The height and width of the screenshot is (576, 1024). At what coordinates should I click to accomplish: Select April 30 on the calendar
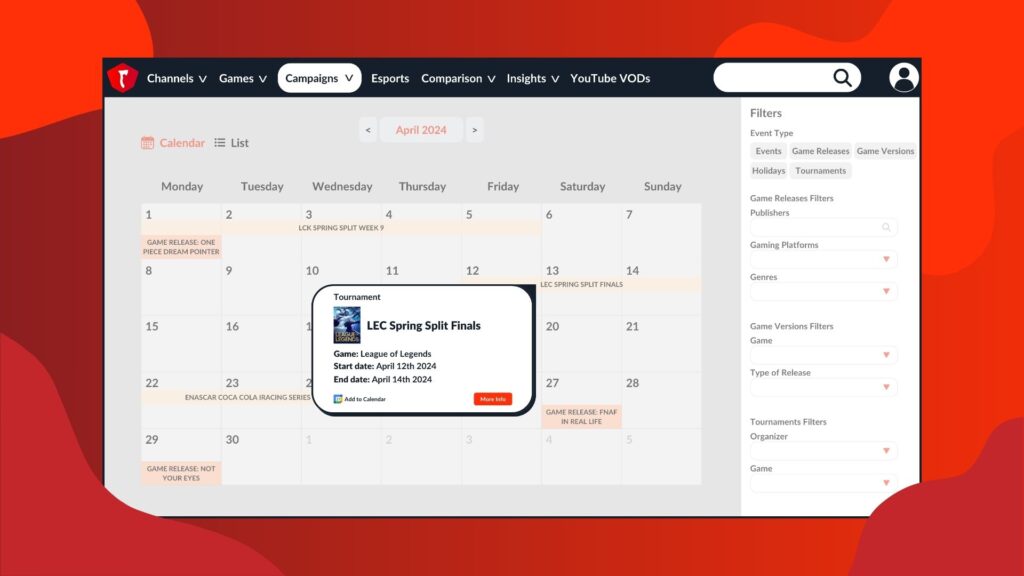(x=261, y=456)
